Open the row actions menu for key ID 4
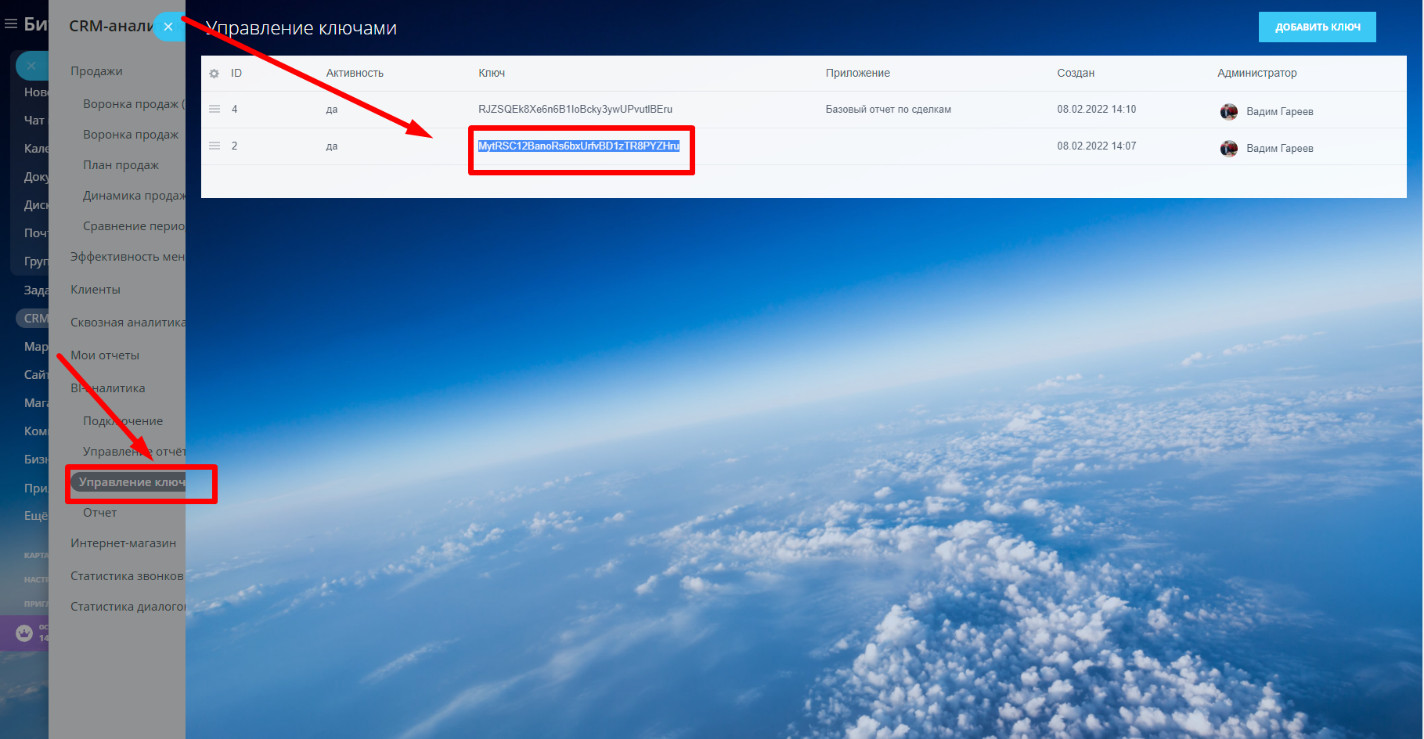The height and width of the screenshot is (739, 1424). [x=213, y=109]
